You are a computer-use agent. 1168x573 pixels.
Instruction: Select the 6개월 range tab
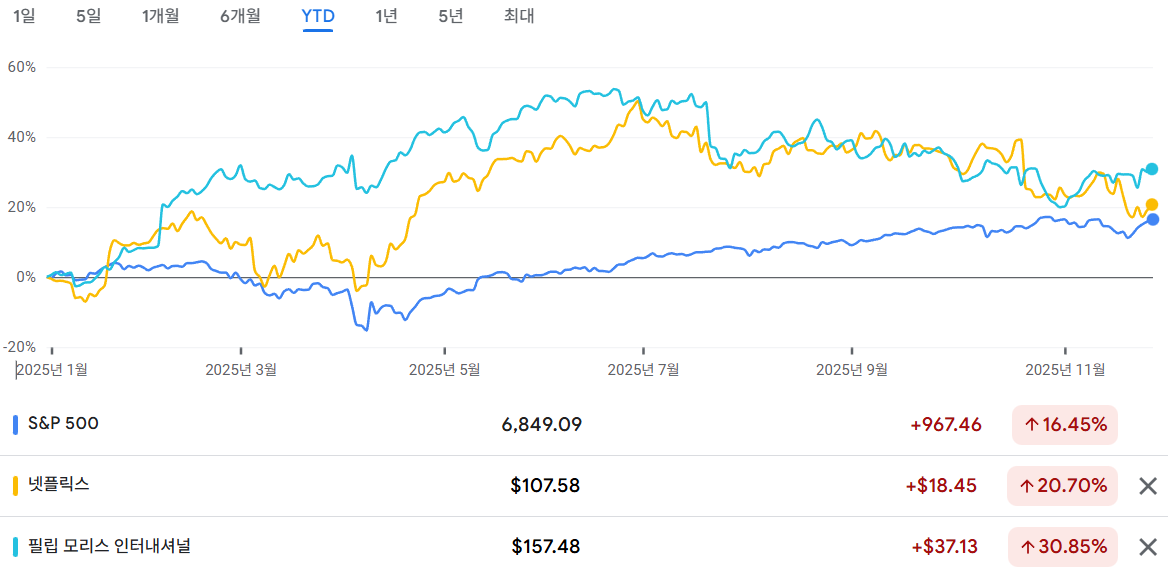pos(240,16)
